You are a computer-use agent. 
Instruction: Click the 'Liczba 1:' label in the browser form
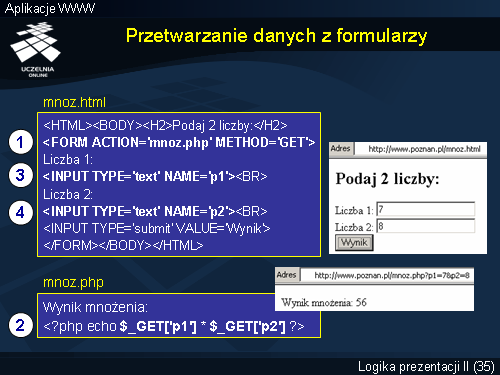point(354,210)
